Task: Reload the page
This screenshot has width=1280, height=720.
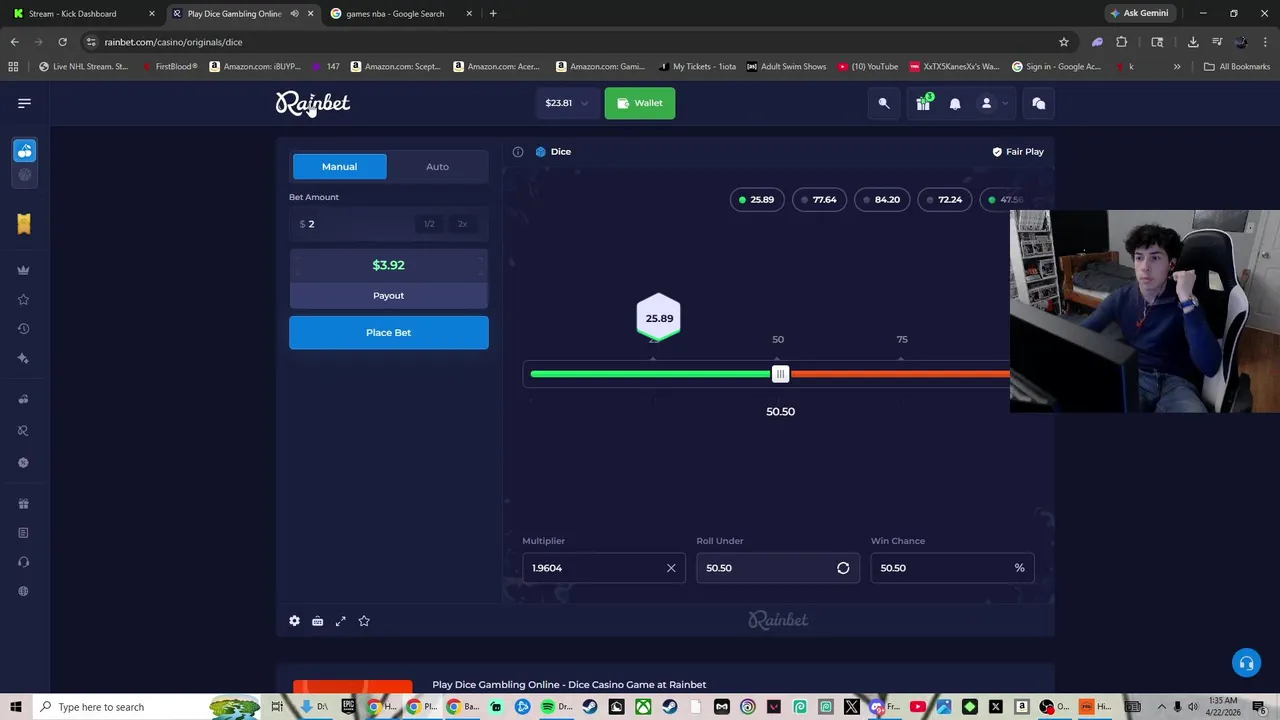Action: coord(62,42)
